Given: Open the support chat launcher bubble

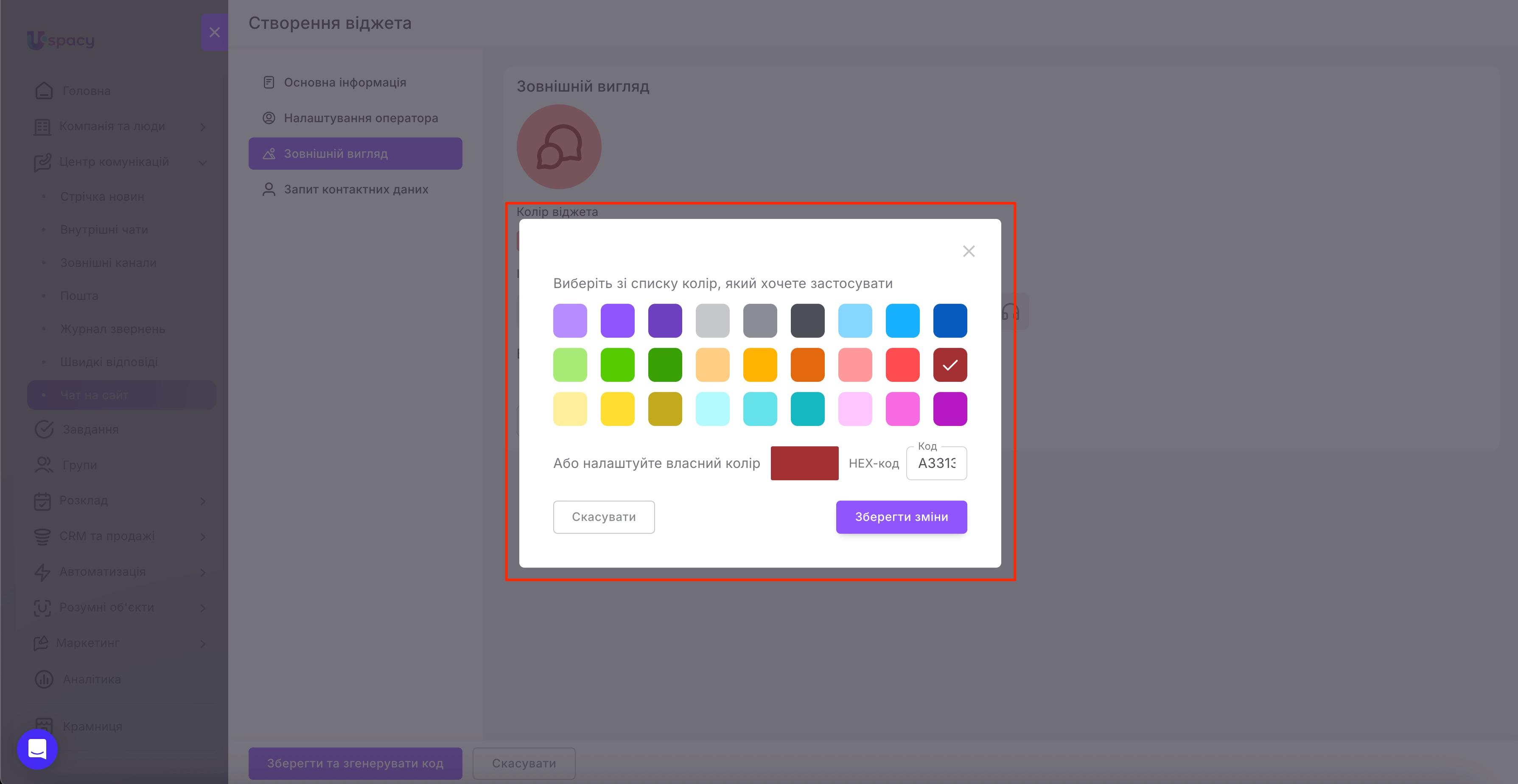Looking at the screenshot, I should (37, 749).
